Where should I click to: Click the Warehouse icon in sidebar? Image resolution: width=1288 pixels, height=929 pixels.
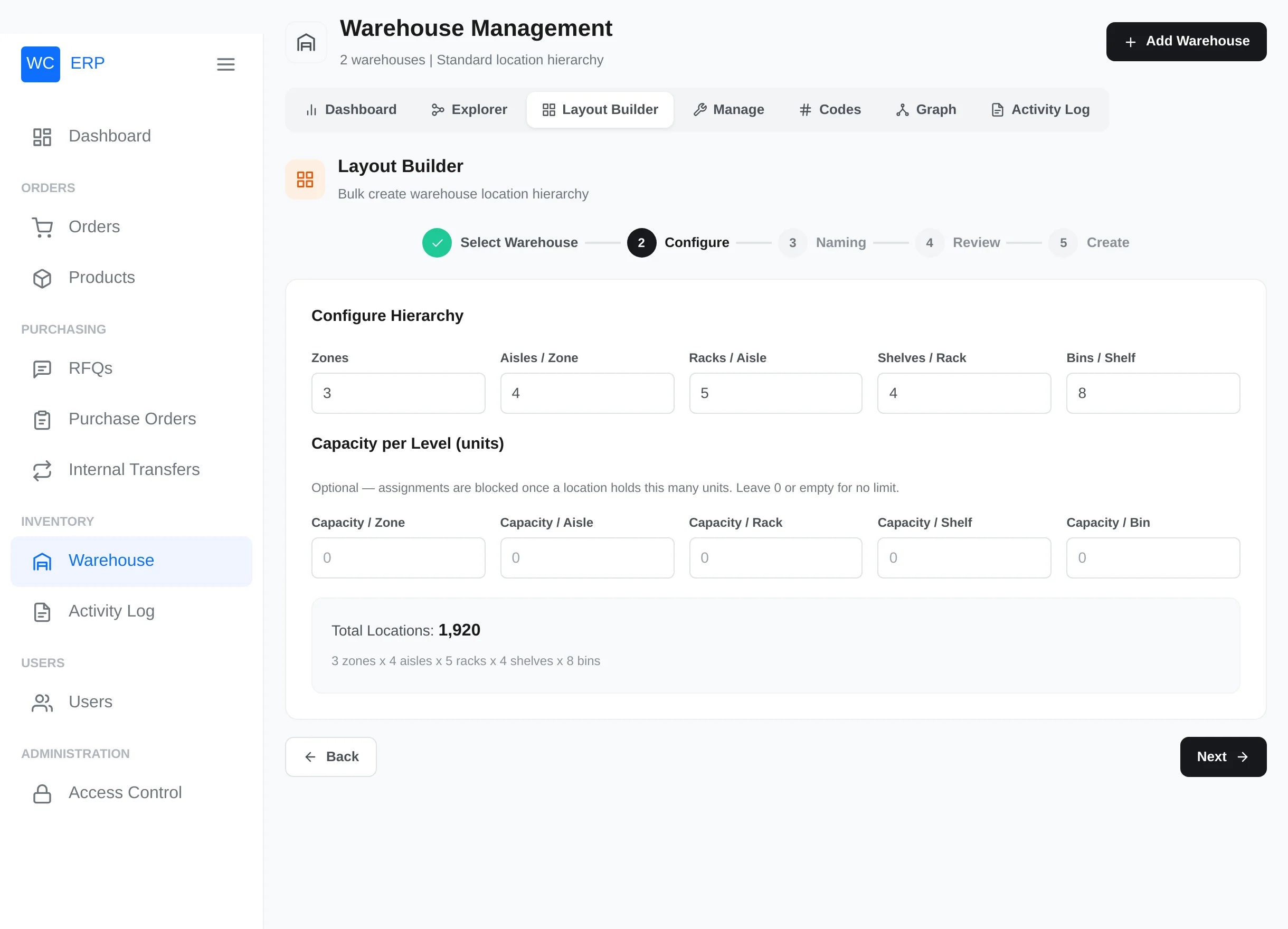tap(42, 561)
